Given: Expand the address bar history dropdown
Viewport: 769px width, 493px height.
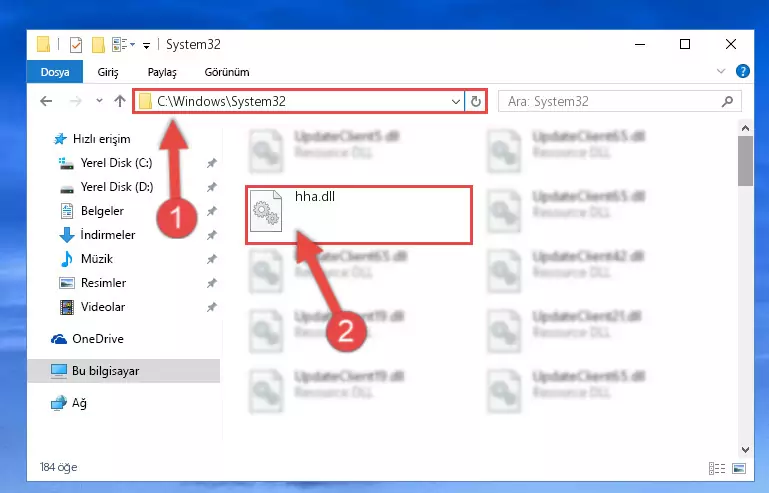Looking at the screenshot, I should click(456, 102).
